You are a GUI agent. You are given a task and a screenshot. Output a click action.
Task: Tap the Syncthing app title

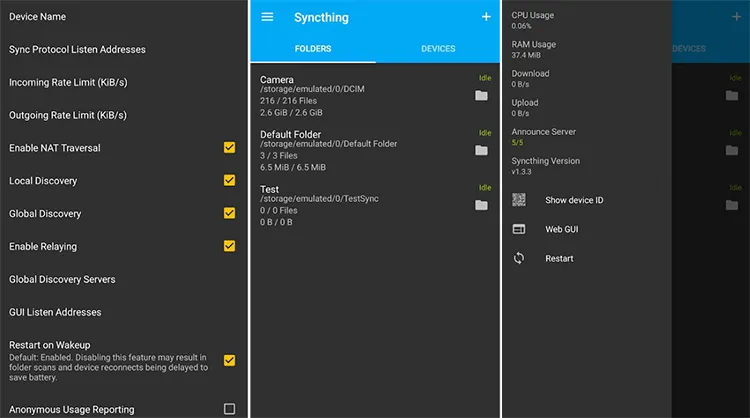click(321, 18)
